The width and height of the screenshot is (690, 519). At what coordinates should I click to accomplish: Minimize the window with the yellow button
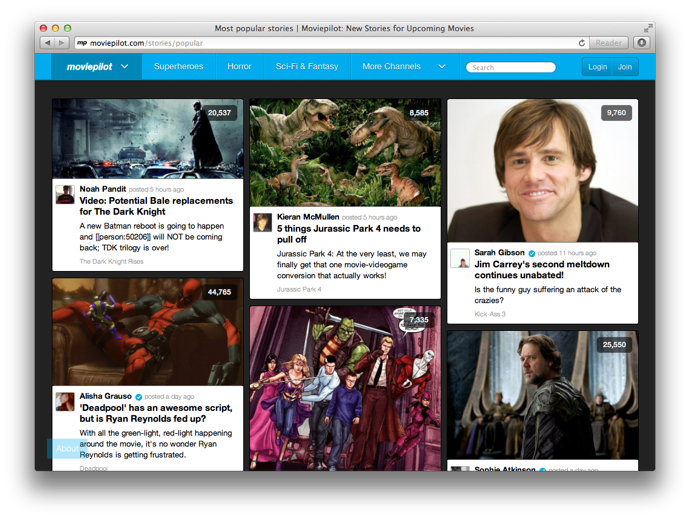(55, 28)
